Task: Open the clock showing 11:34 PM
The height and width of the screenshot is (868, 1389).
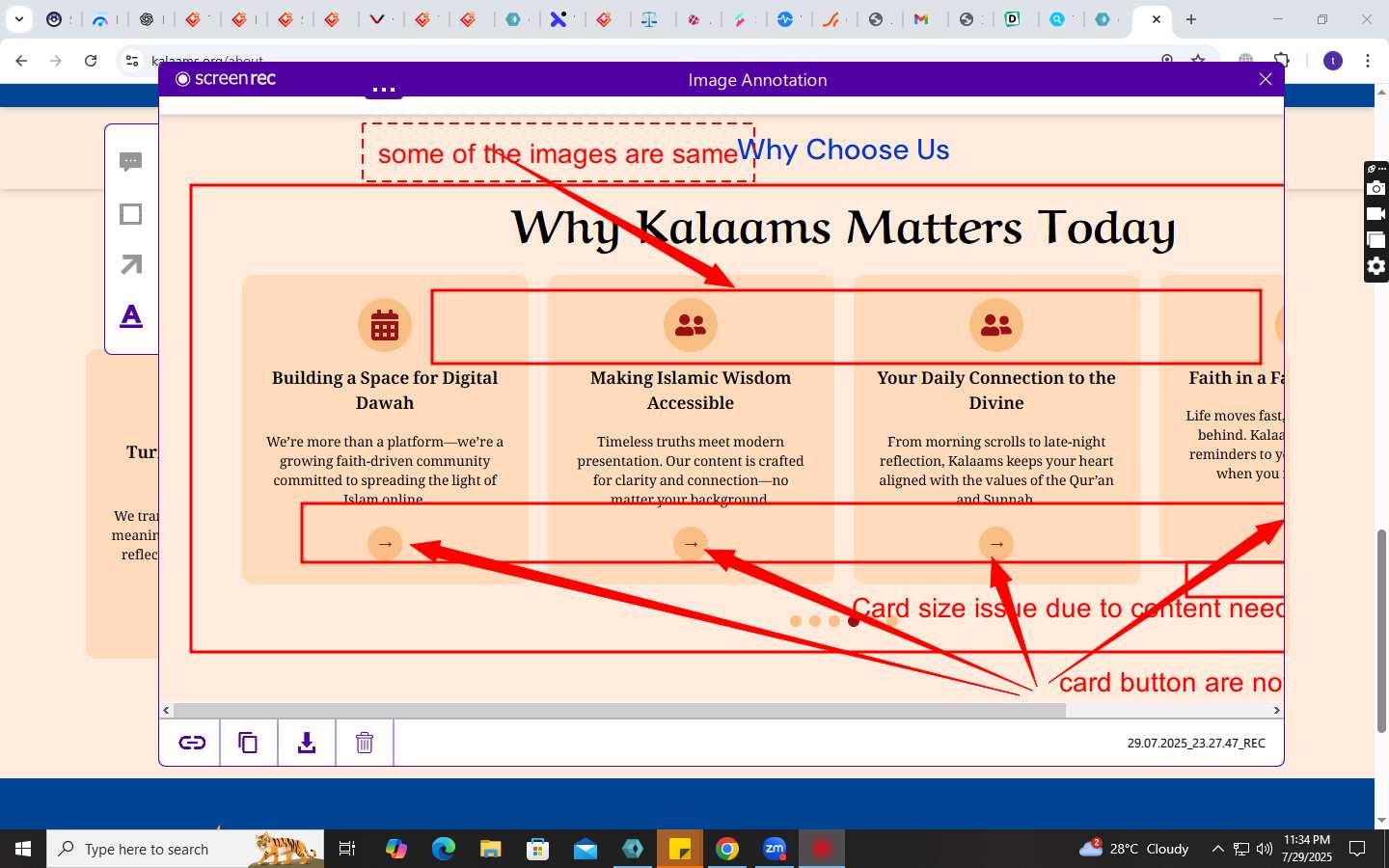Action: 1307,849
